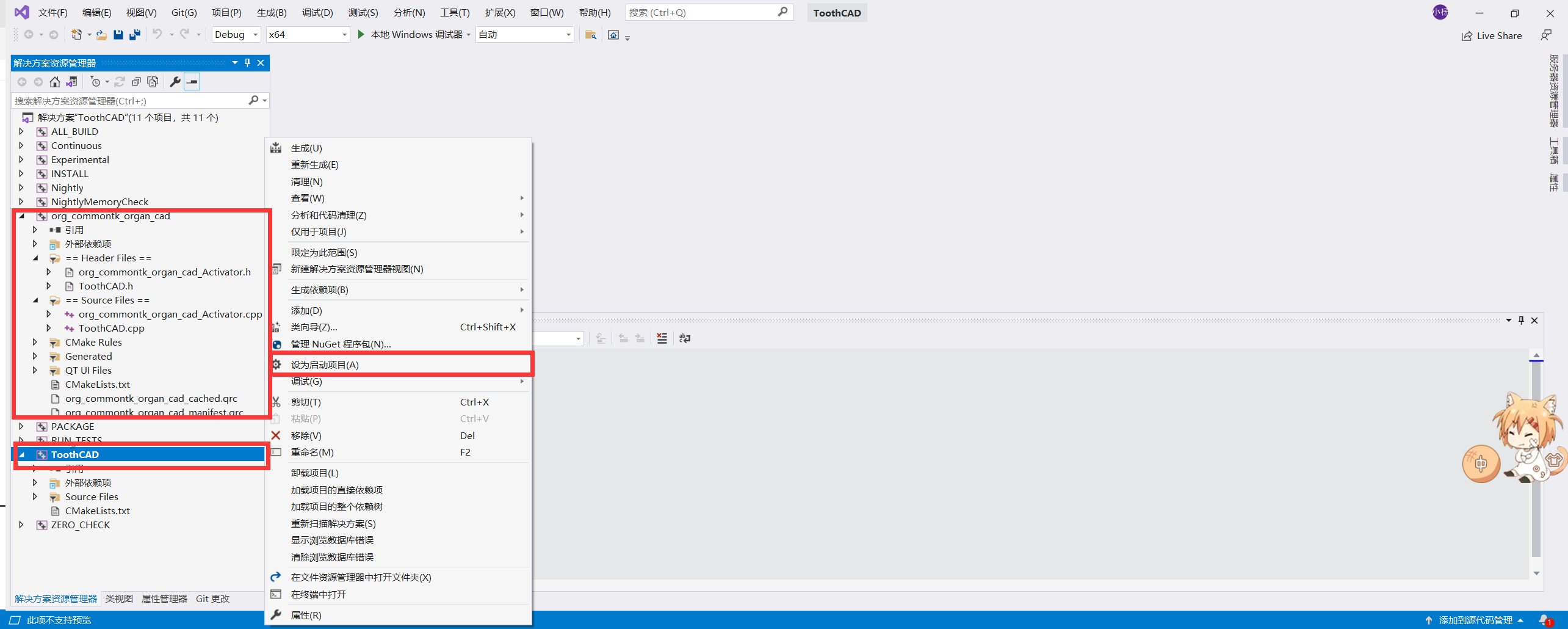The width and height of the screenshot is (1568, 629).
Task: Open the 调试(D) menu
Action: 317,12
